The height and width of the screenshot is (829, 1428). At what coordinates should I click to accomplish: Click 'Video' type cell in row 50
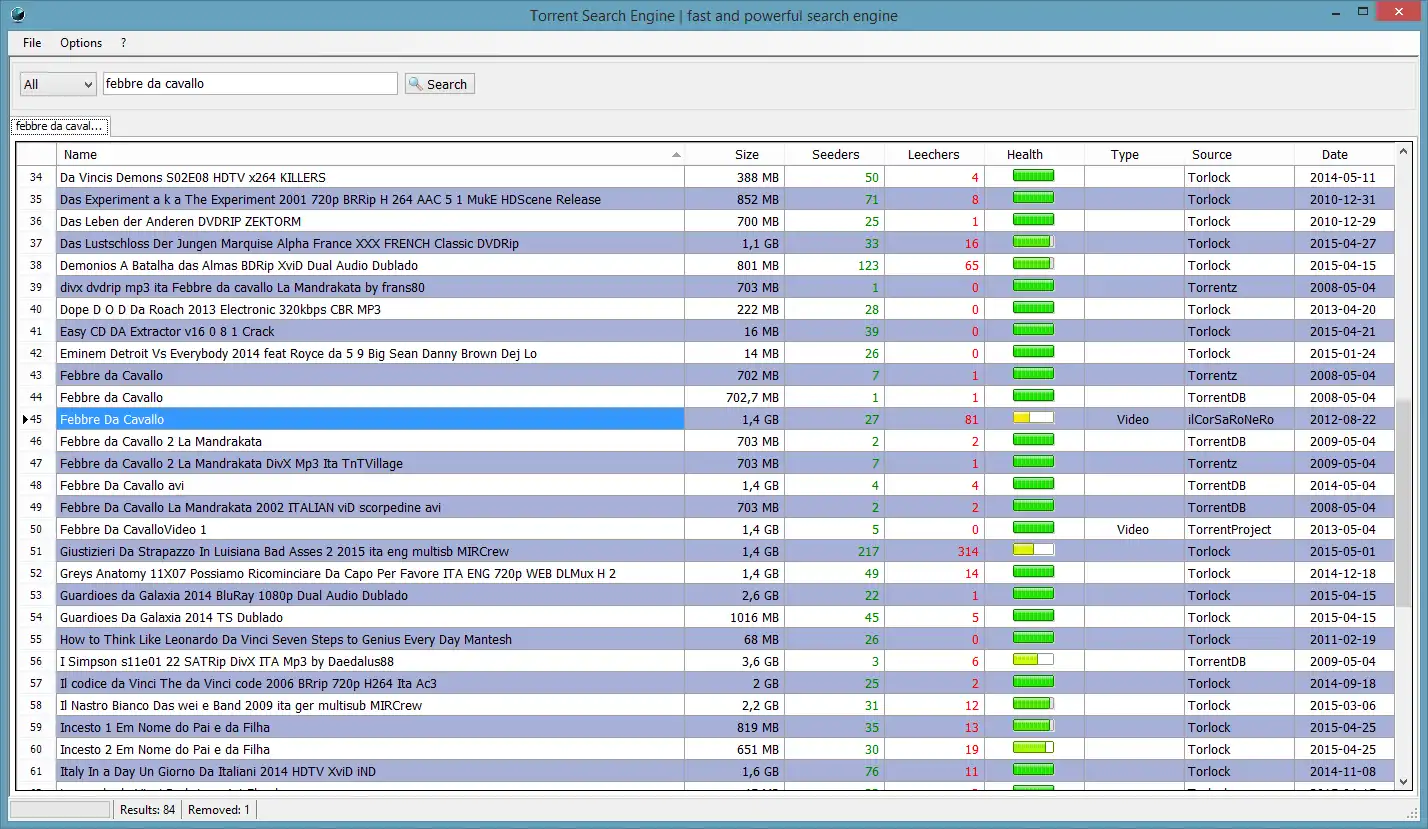(1133, 530)
